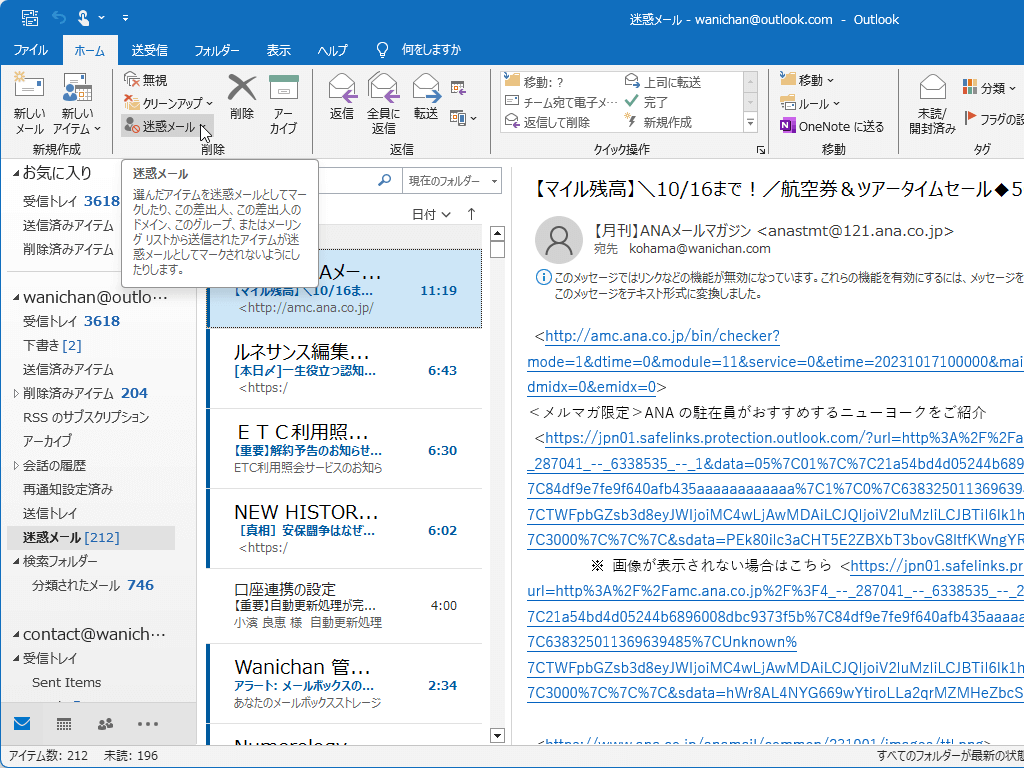Expand the Quick Steps gallery more arrow
Viewport: 1024px width, 768px height.
(x=750, y=122)
